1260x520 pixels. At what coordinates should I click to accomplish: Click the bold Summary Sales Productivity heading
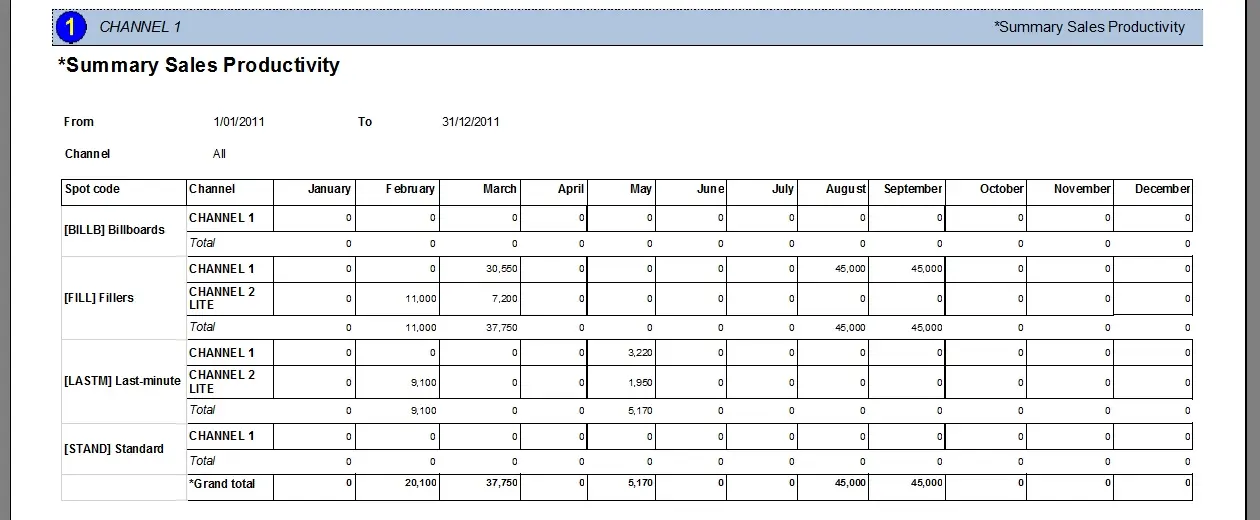[199, 66]
